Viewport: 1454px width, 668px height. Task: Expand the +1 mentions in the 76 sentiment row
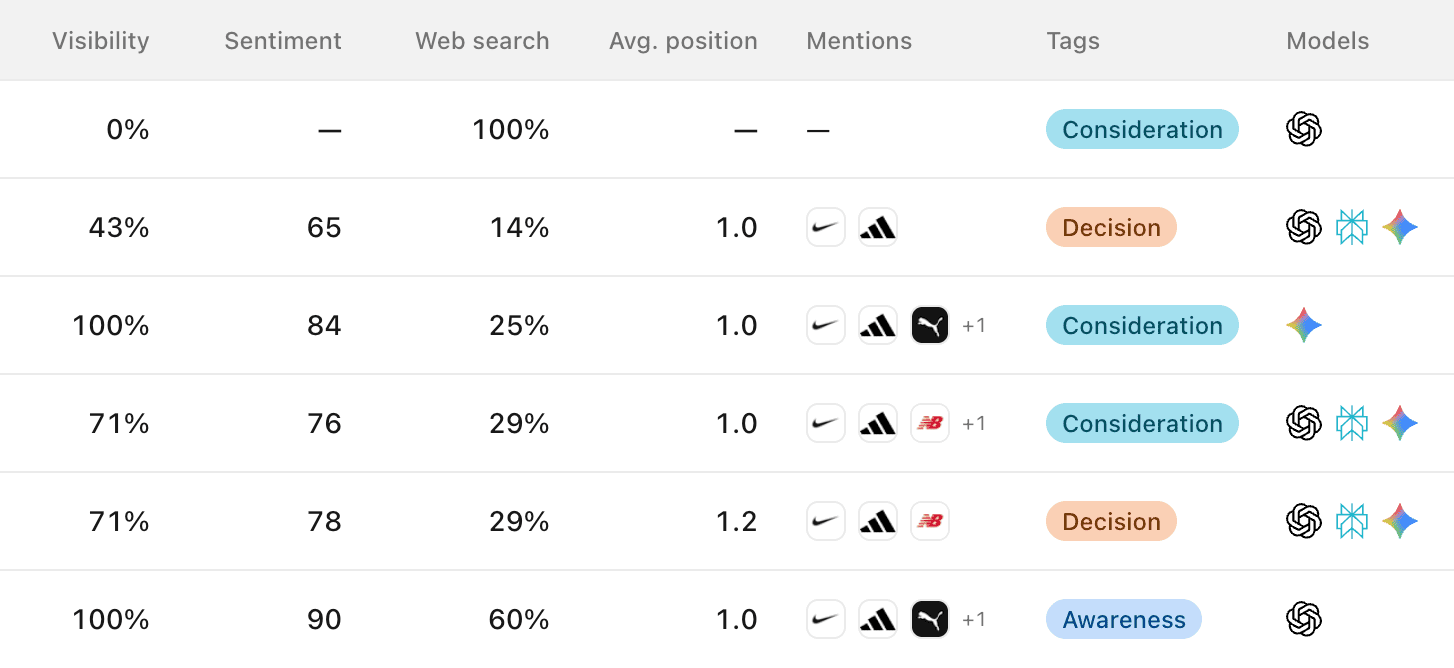[x=974, y=423]
